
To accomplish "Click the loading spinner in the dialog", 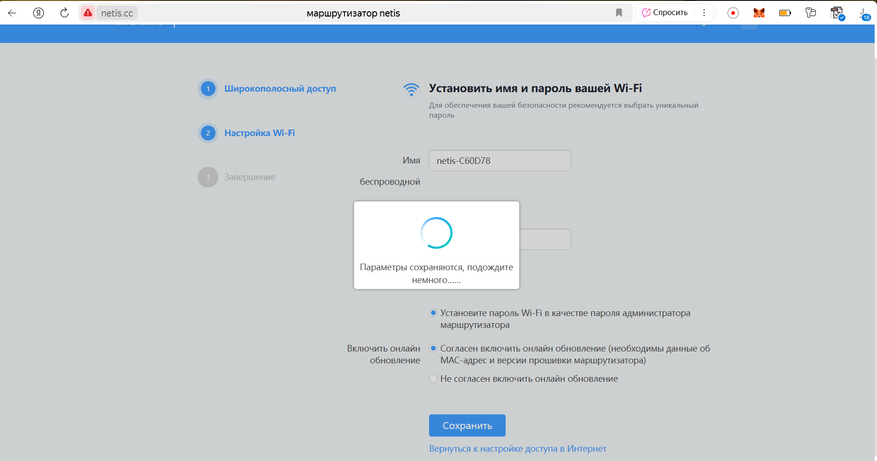I will (436, 233).
